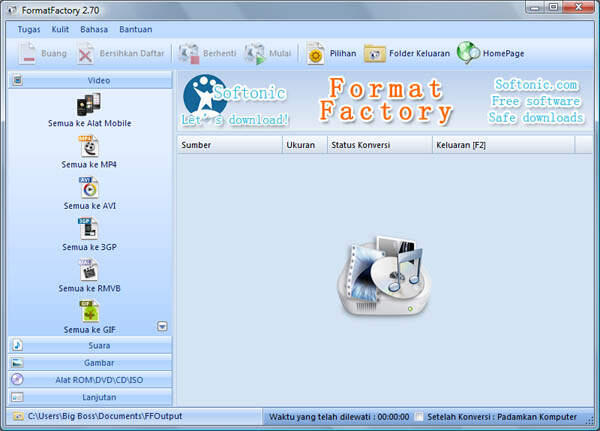This screenshot has width=600, height=431.
Task: Click the Semua ke 3GP label
Action: pos(90,247)
